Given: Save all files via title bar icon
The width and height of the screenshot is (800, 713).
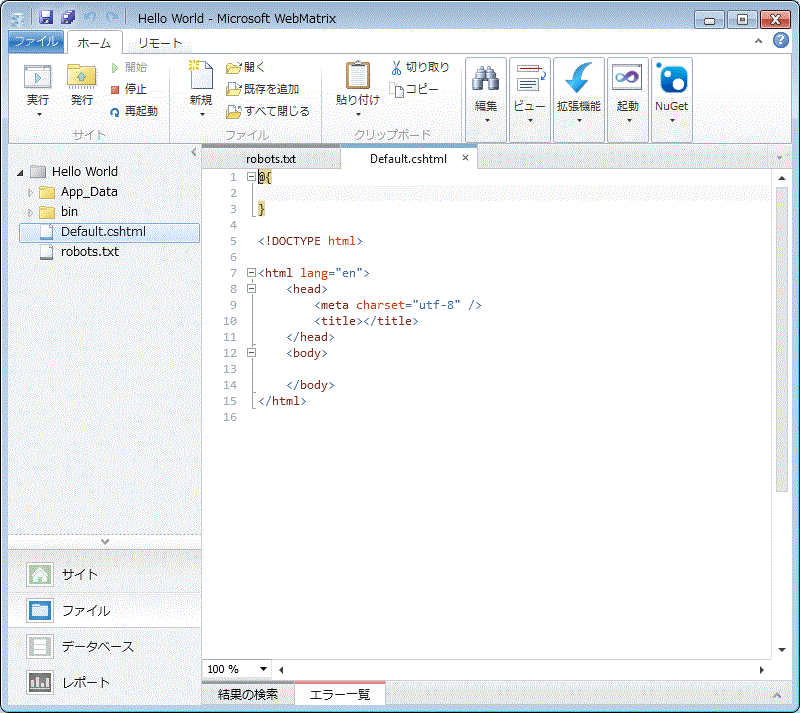Looking at the screenshot, I should click(x=68, y=18).
